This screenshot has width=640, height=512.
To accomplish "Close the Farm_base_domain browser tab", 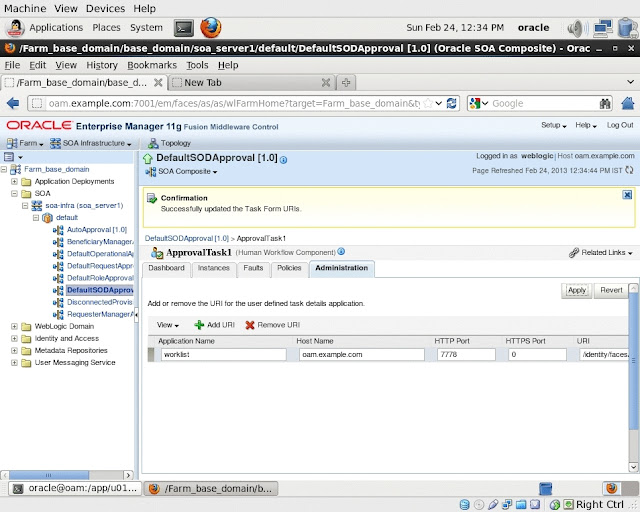I will pos(158,82).
